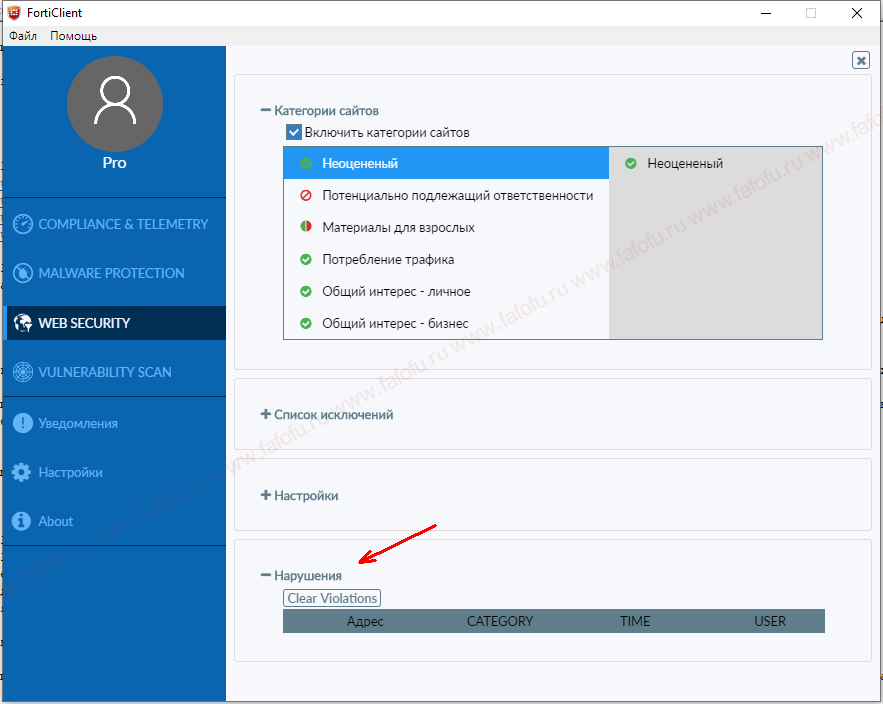Click the CATEGORY column header
This screenshot has height=704, width=883.
tap(500, 621)
